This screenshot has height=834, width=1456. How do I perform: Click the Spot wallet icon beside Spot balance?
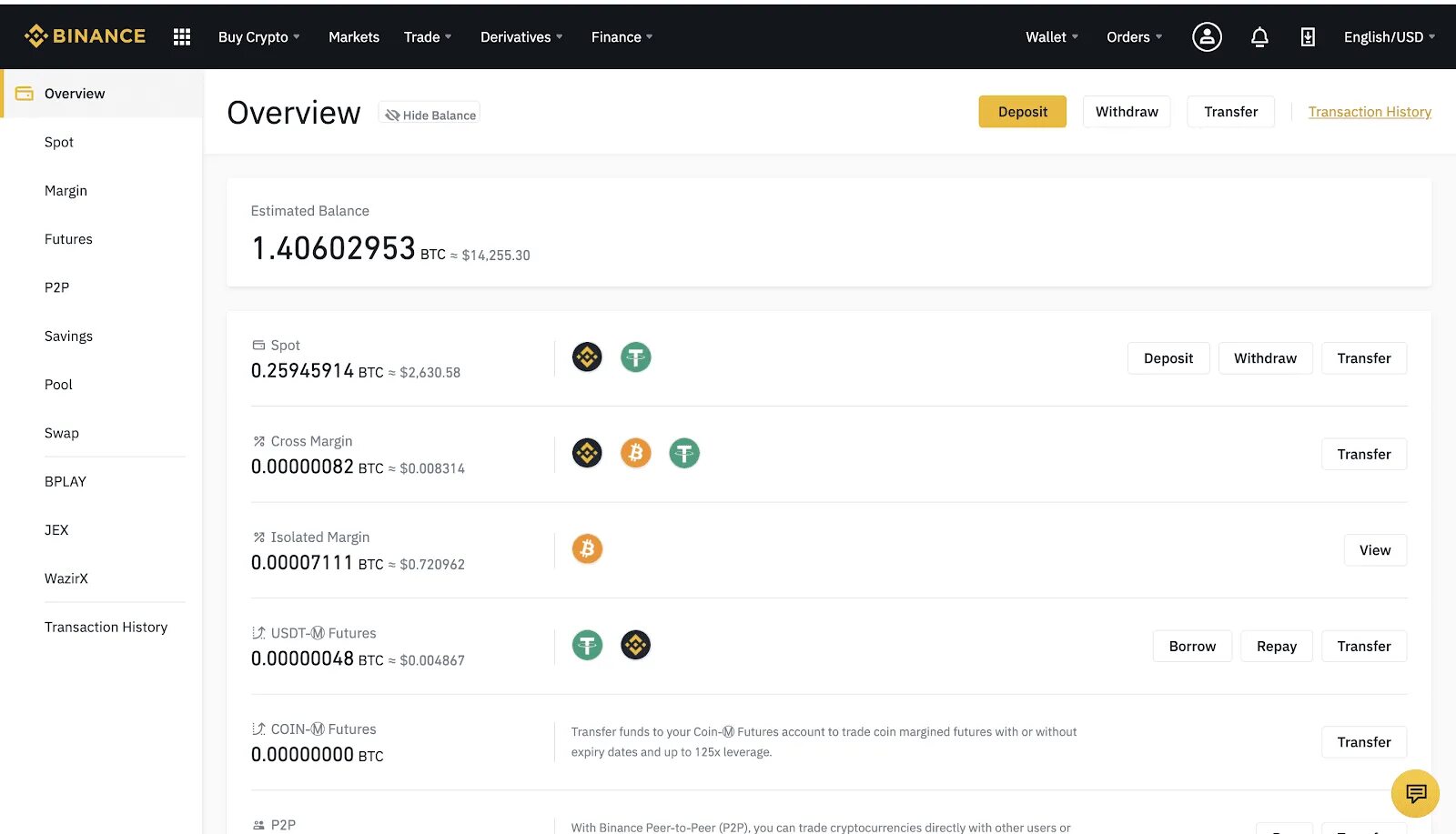point(258,345)
